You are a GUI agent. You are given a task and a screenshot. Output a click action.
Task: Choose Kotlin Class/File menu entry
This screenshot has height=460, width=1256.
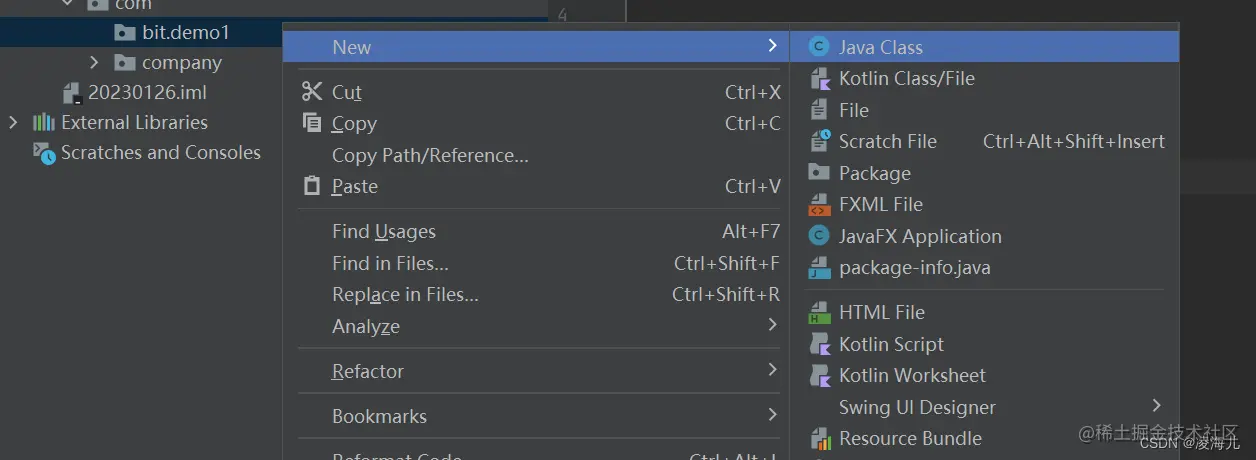984,78
